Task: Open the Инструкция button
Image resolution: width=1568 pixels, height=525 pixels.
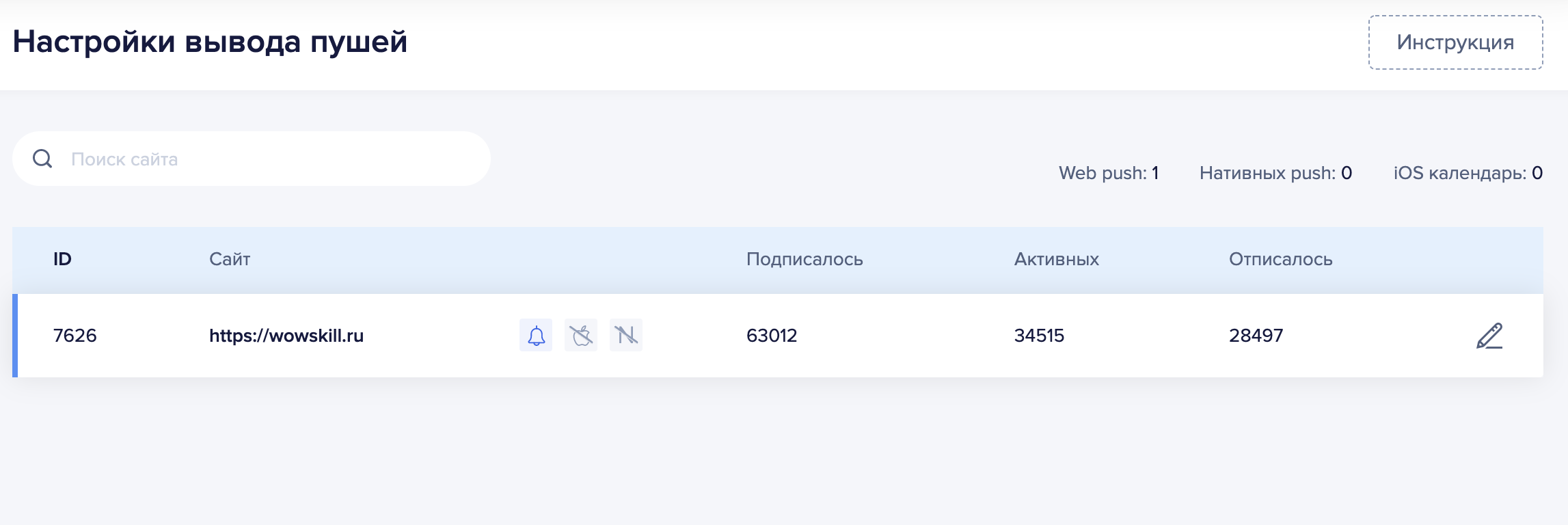Action: (1455, 42)
